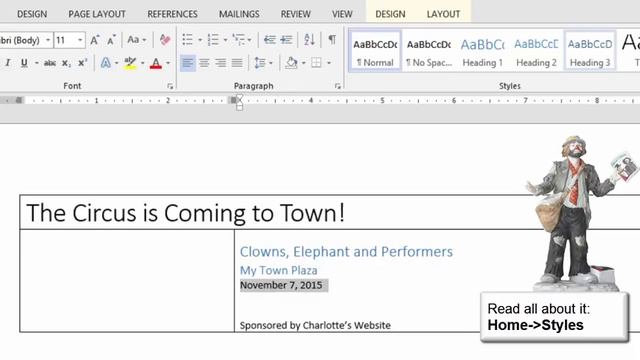
Task: Select Align Left
Action: (188, 63)
